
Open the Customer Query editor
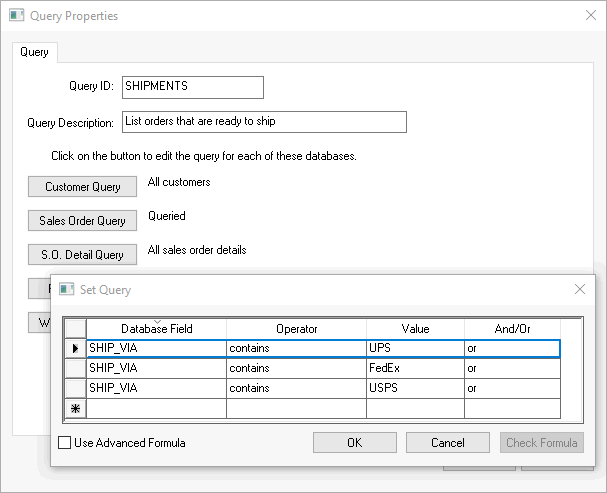[x=83, y=187]
